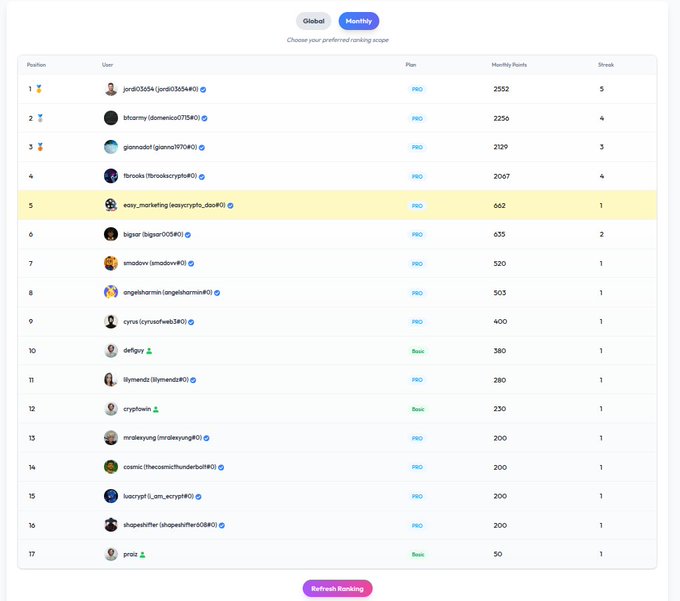This screenshot has height=601, width=680.
Task: Click easy_marketing's avatar in highlighted row
Action: (x=111, y=205)
